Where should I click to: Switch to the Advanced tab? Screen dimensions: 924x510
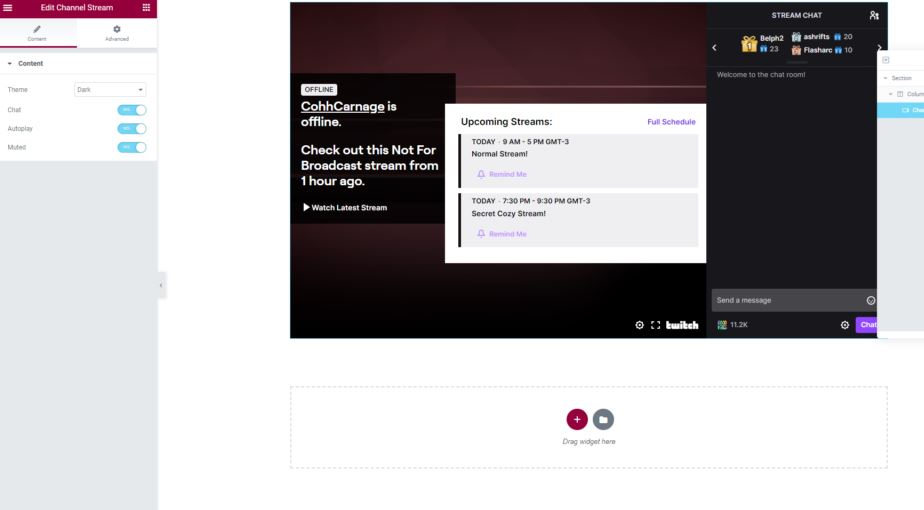[117, 33]
